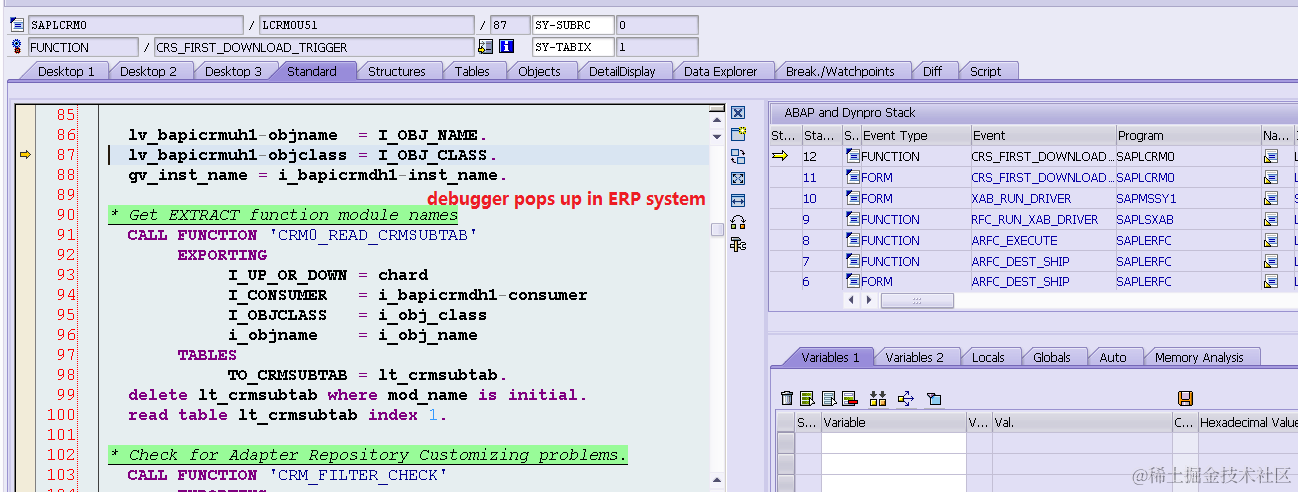Click the breakpoint column at line 91
1298x492 pixels.
click(x=26, y=235)
